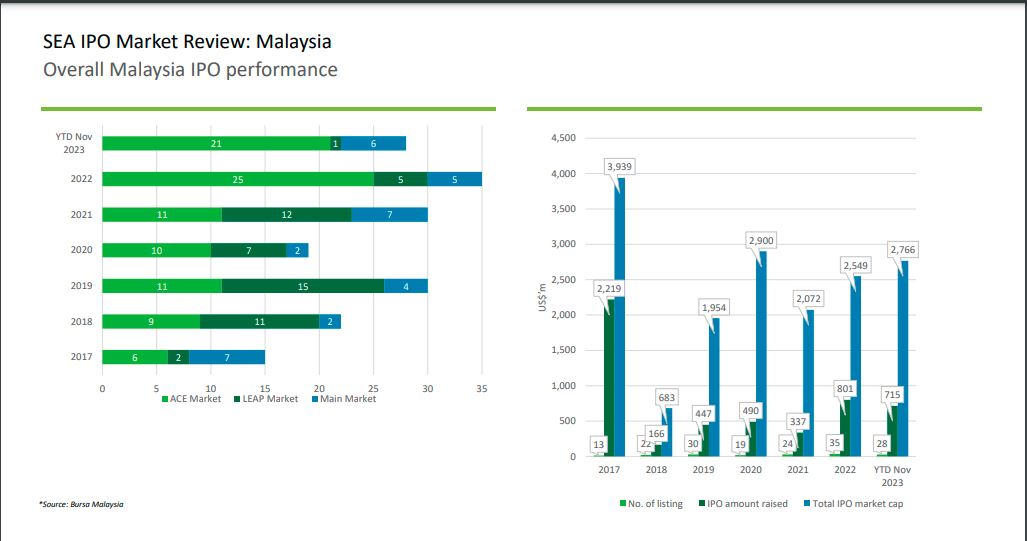Viewport: 1027px width, 541px height.
Task: Select the 2019 LEAP Market segment labeled 15
Action: coord(303,286)
